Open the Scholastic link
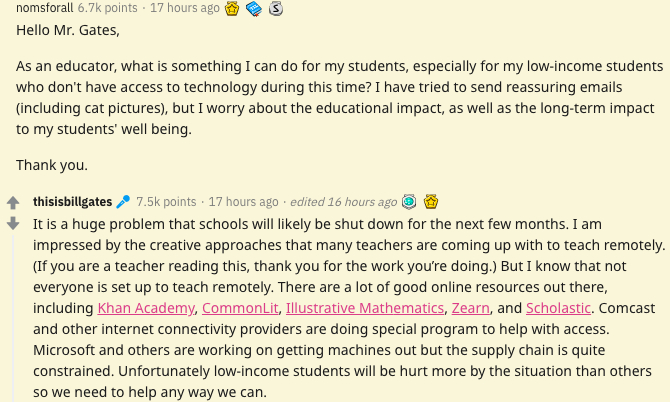This screenshot has width=670, height=402. pos(559,308)
